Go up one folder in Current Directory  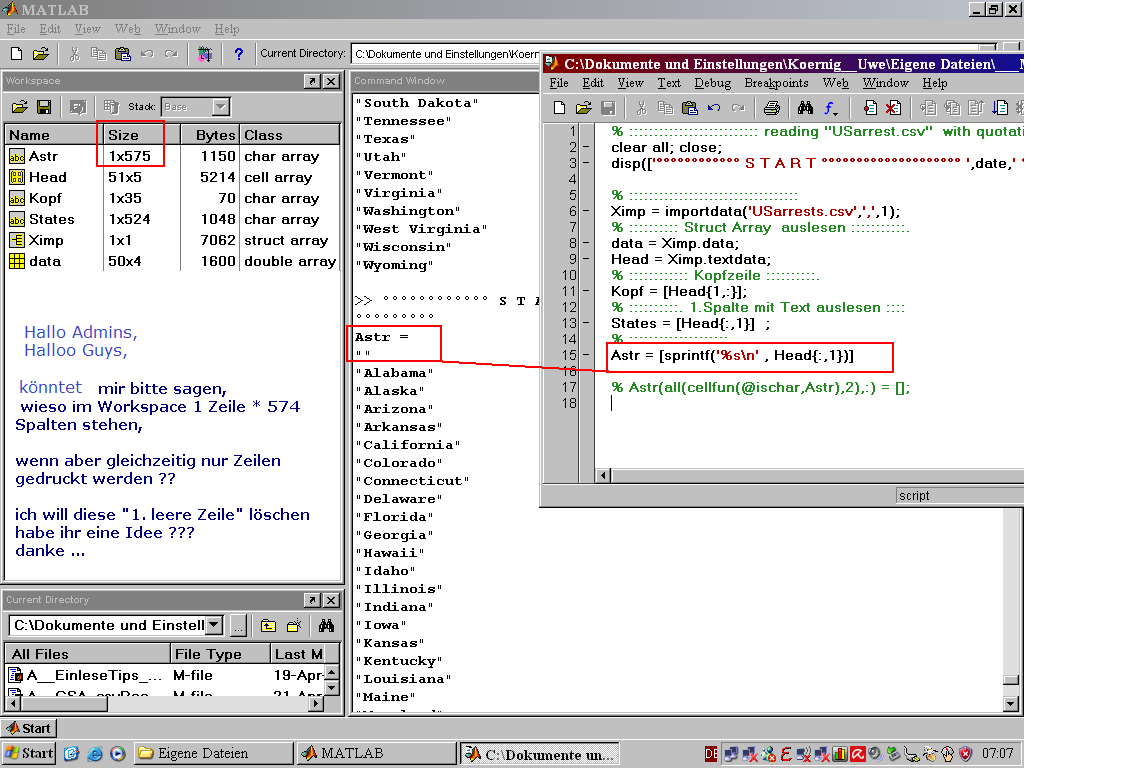pos(269,626)
